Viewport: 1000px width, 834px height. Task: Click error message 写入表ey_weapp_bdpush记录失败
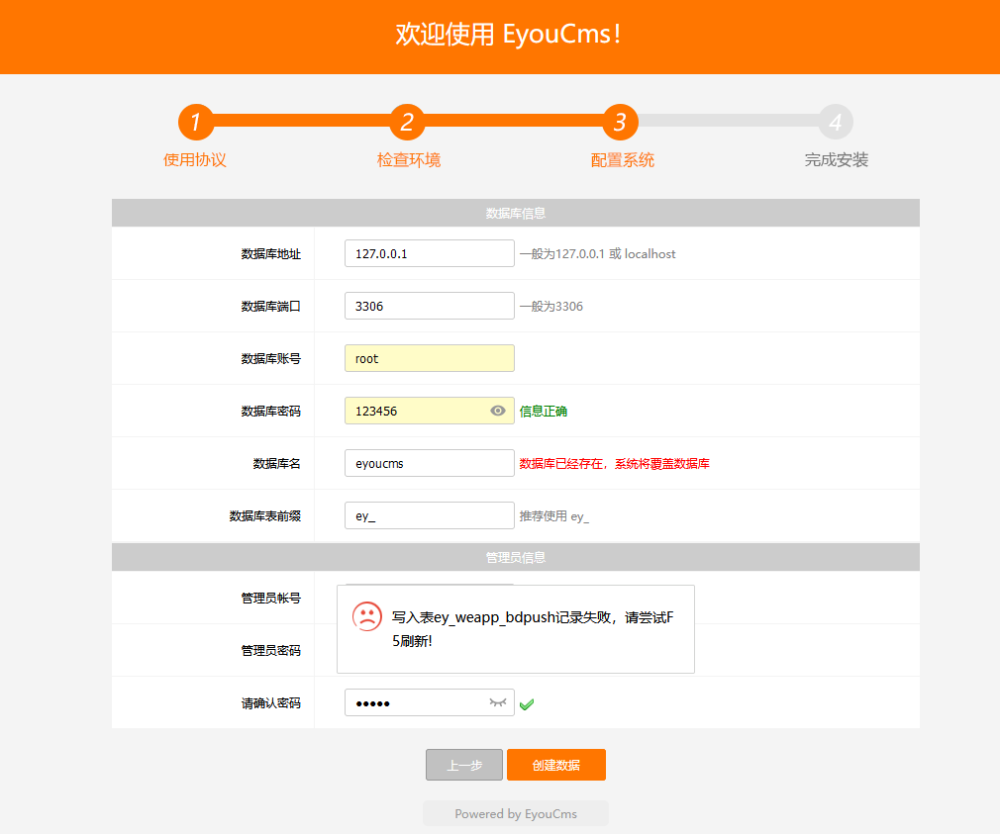tap(533, 629)
